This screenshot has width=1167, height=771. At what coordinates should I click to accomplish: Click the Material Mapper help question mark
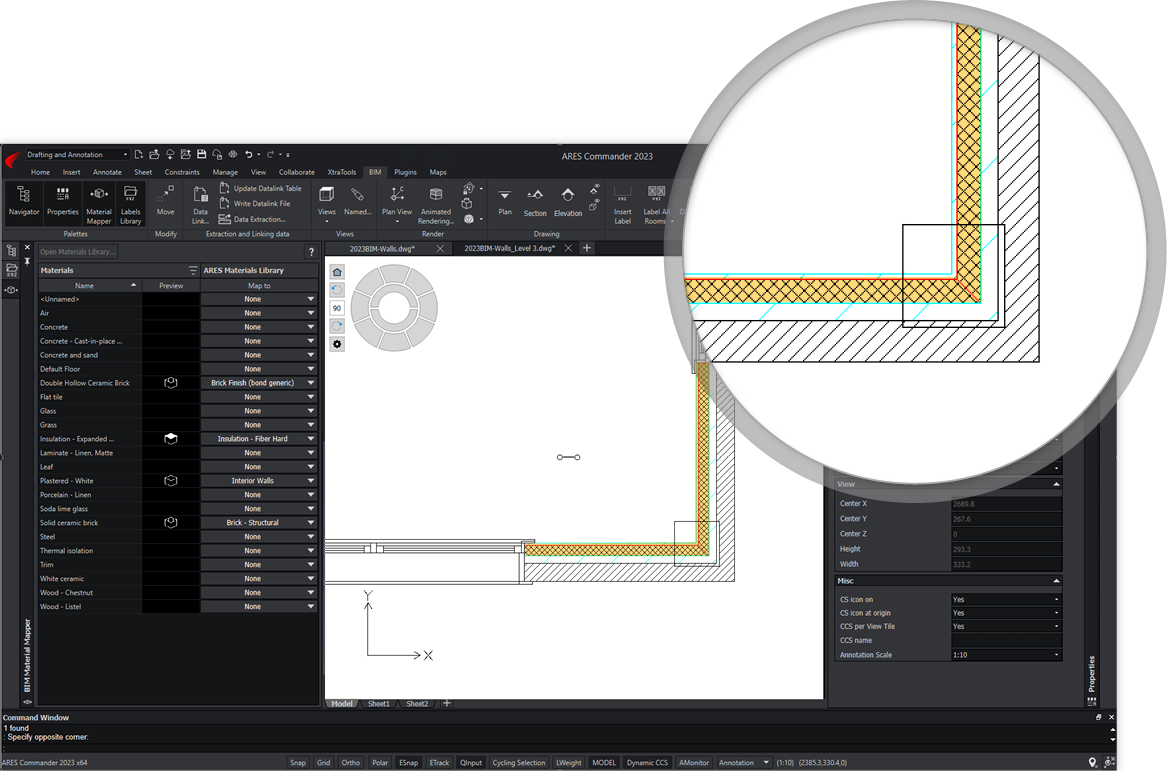click(x=311, y=252)
